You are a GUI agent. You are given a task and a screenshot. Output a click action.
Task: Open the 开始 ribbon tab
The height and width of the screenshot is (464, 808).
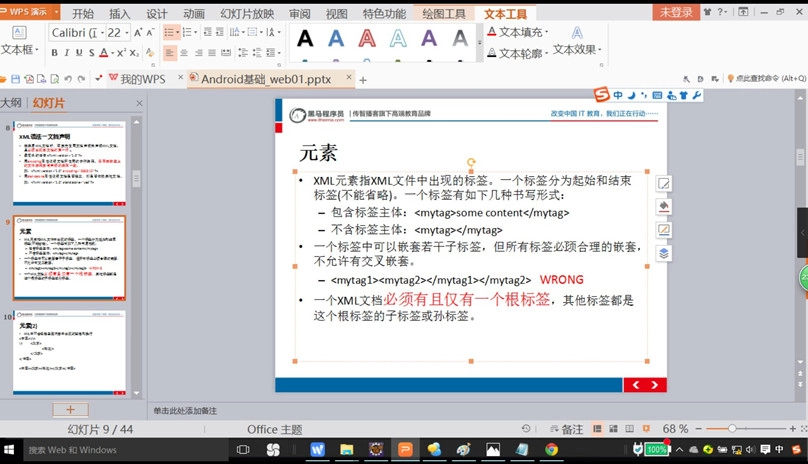(83, 13)
